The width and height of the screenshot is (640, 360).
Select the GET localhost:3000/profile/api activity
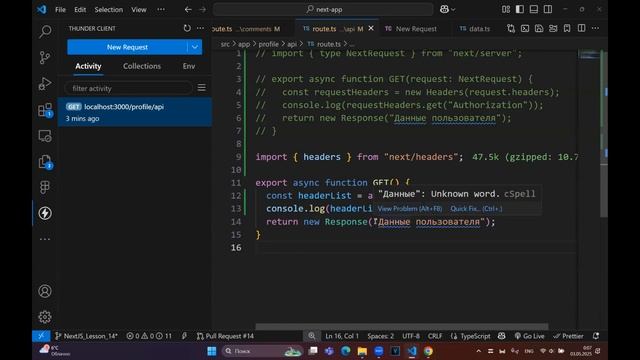[135, 112]
